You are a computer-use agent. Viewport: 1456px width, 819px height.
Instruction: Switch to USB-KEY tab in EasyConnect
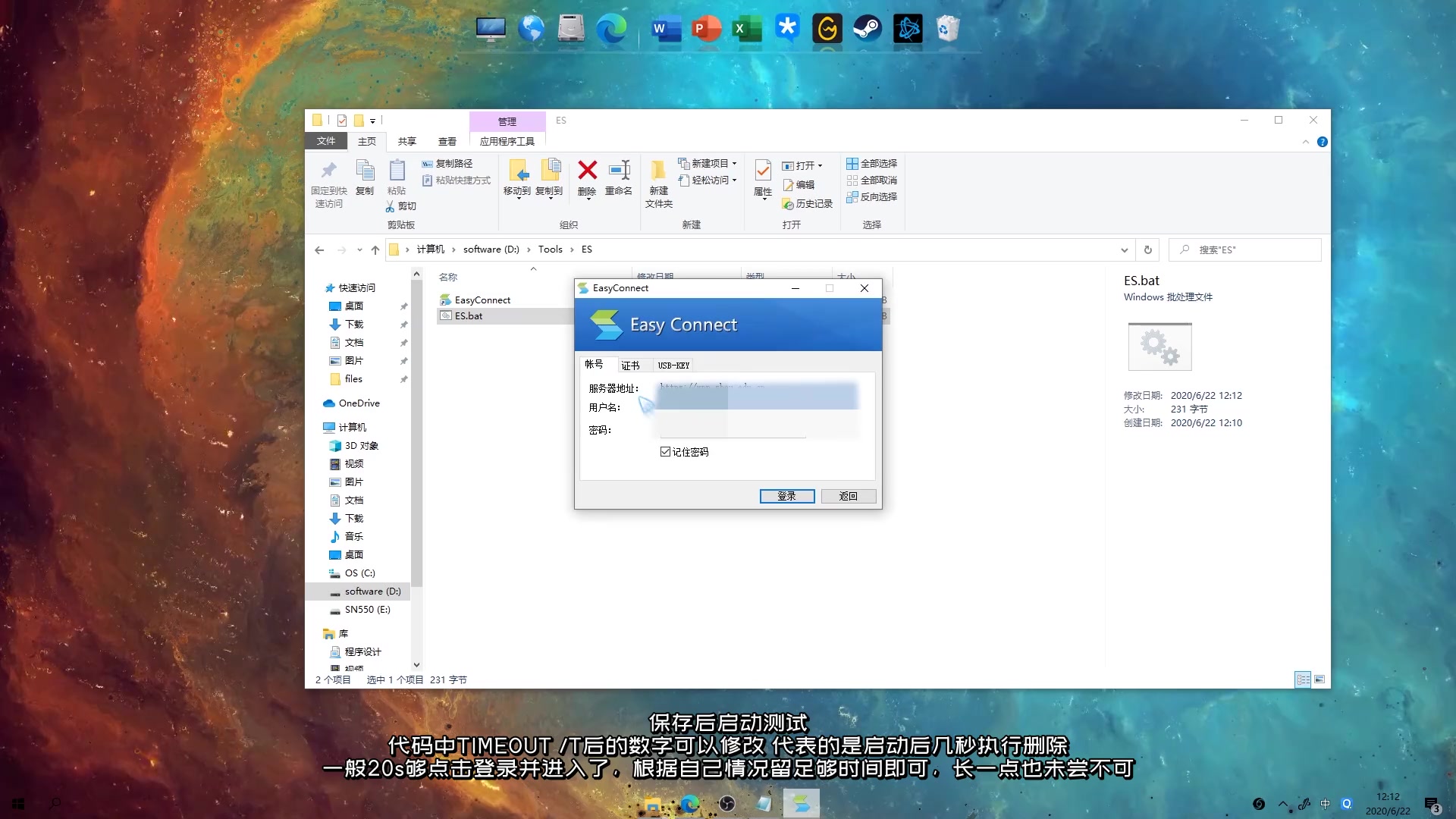pos(673,366)
